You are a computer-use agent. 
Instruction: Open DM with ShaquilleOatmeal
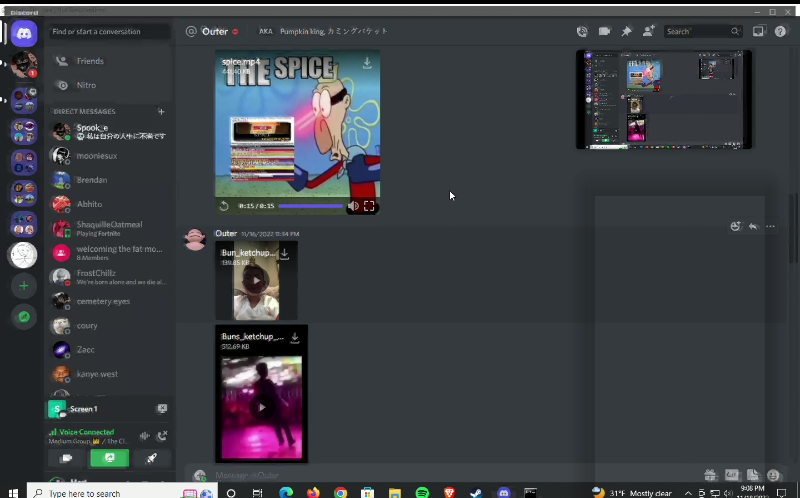[108, 228]
